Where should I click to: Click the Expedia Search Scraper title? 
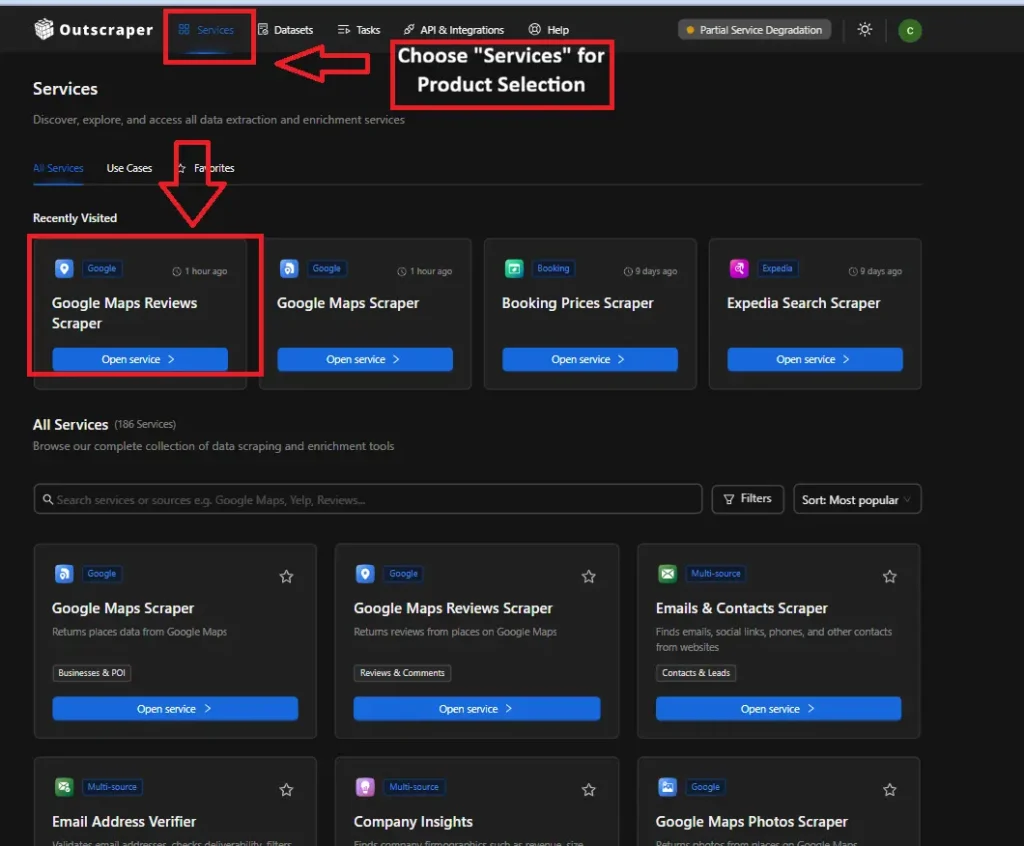point(803,303)
